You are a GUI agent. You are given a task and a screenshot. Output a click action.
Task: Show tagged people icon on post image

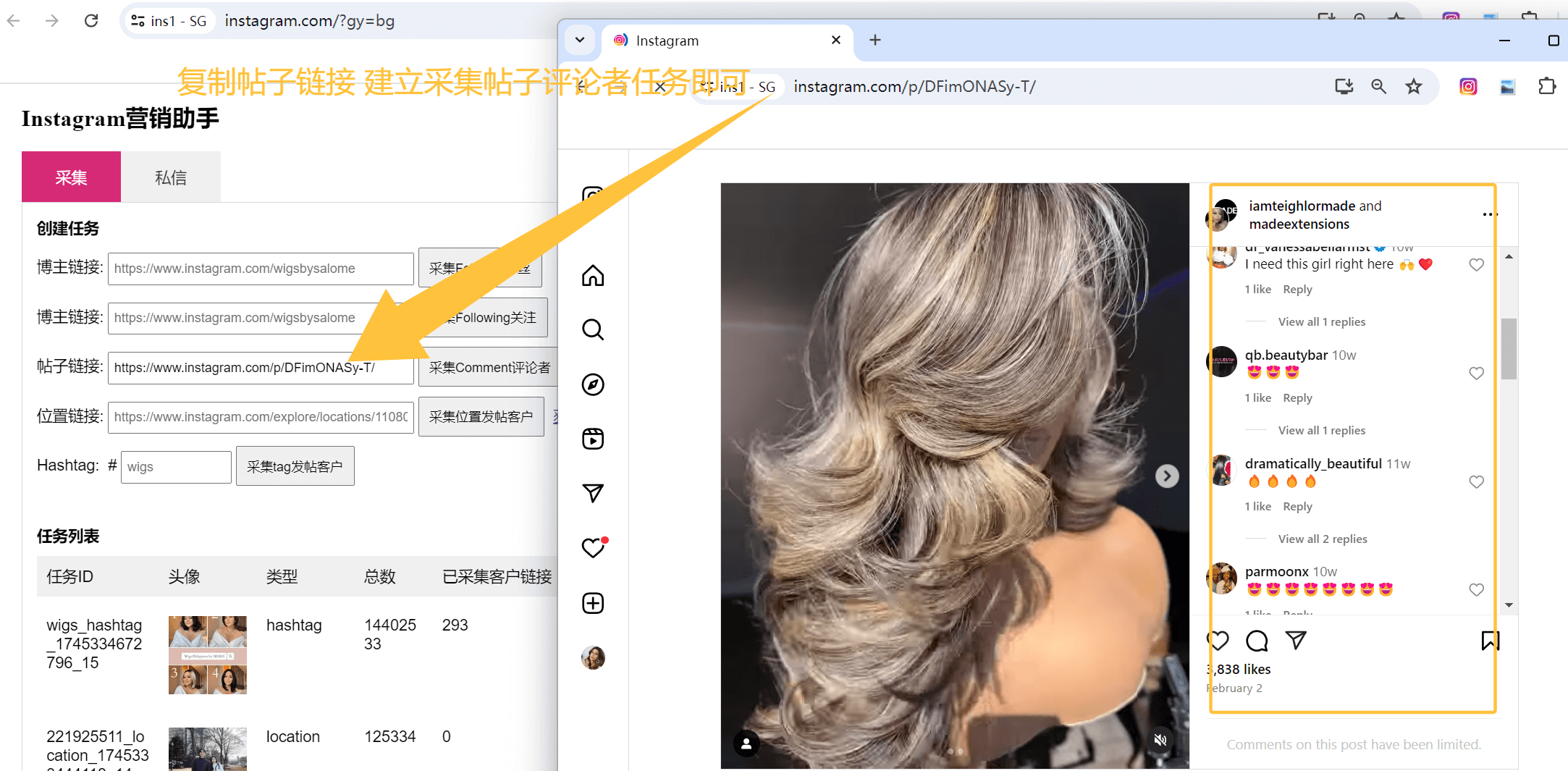coord(746,743)
